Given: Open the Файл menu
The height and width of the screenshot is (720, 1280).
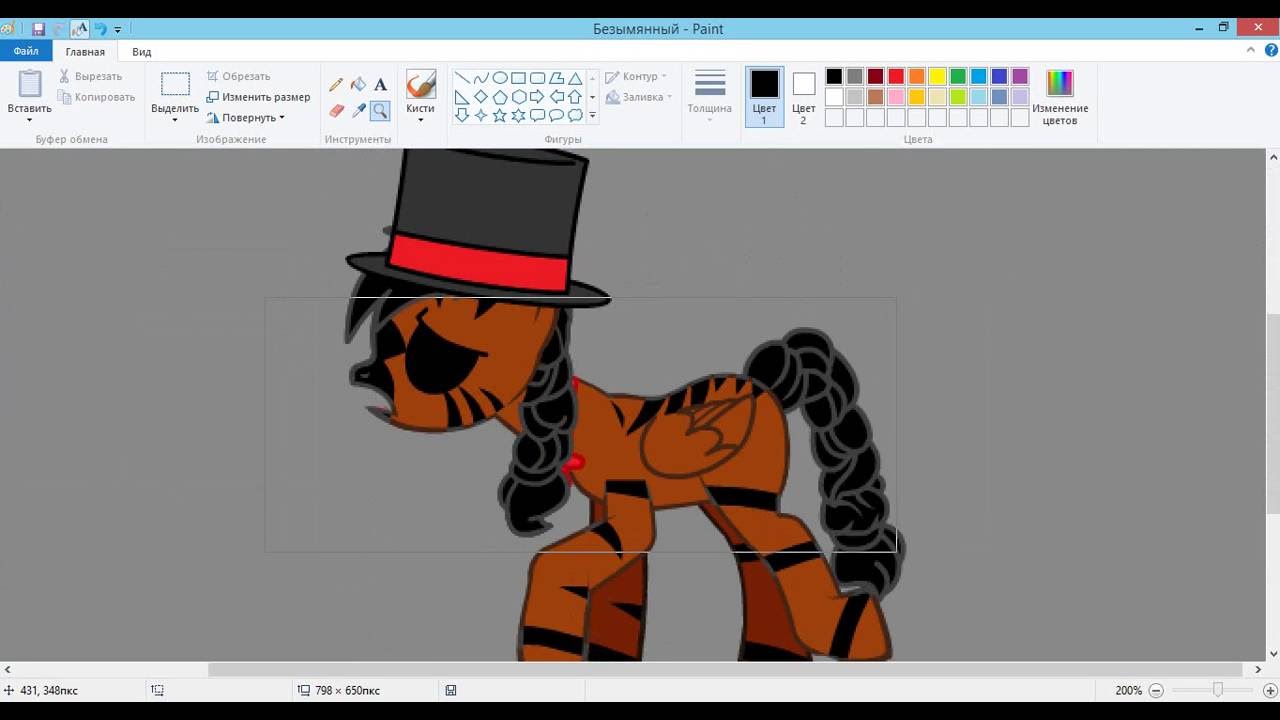Looking at the screenshot, I should click(26, 51).
